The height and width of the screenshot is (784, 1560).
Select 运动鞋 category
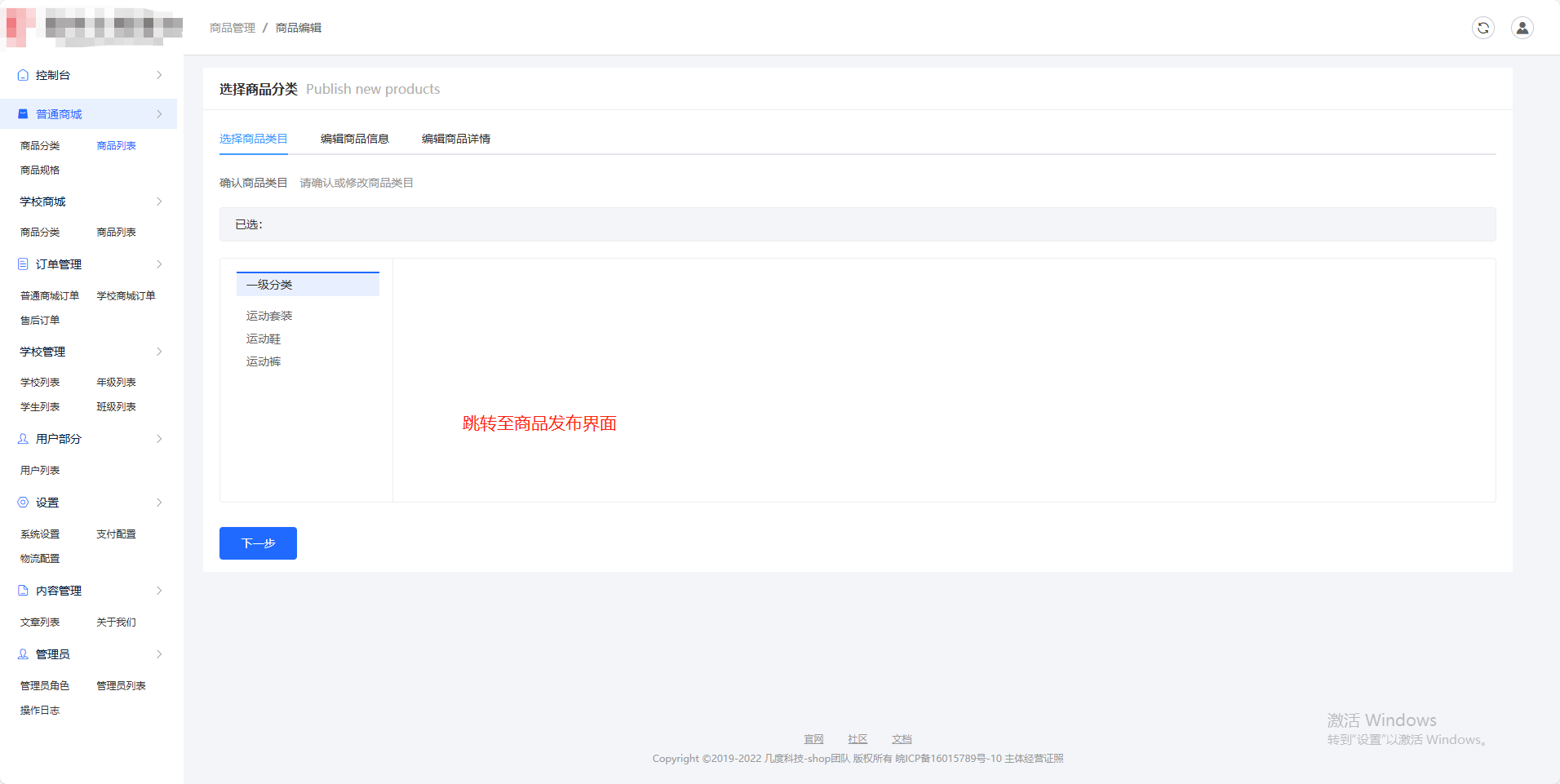tap(263, 339)
